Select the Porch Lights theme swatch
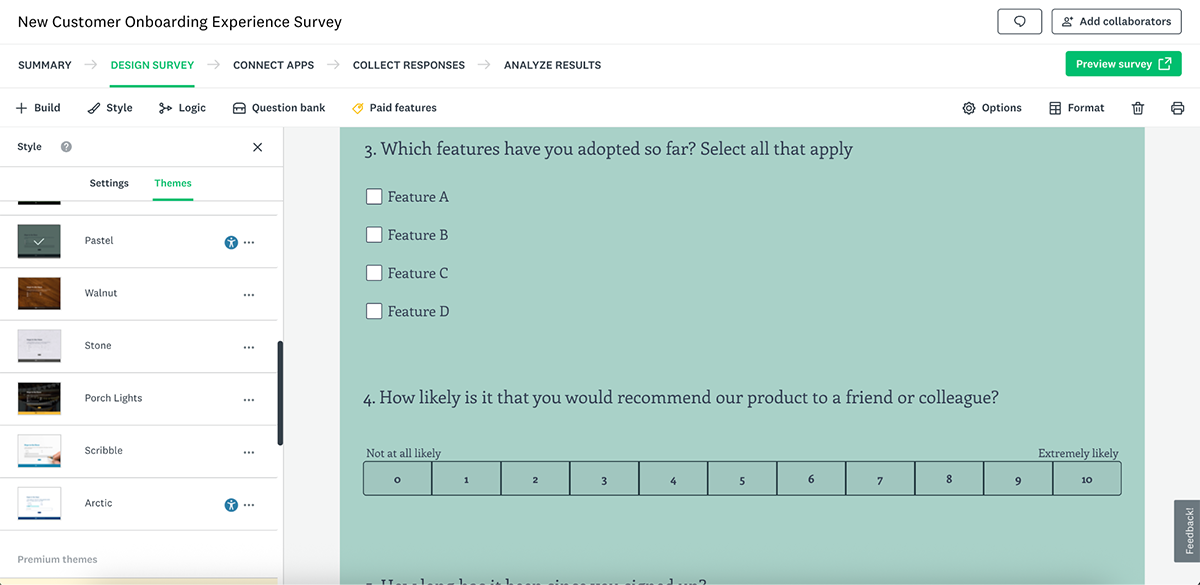This screenshot has width=1200, height=585. click(x=38, y=397)
